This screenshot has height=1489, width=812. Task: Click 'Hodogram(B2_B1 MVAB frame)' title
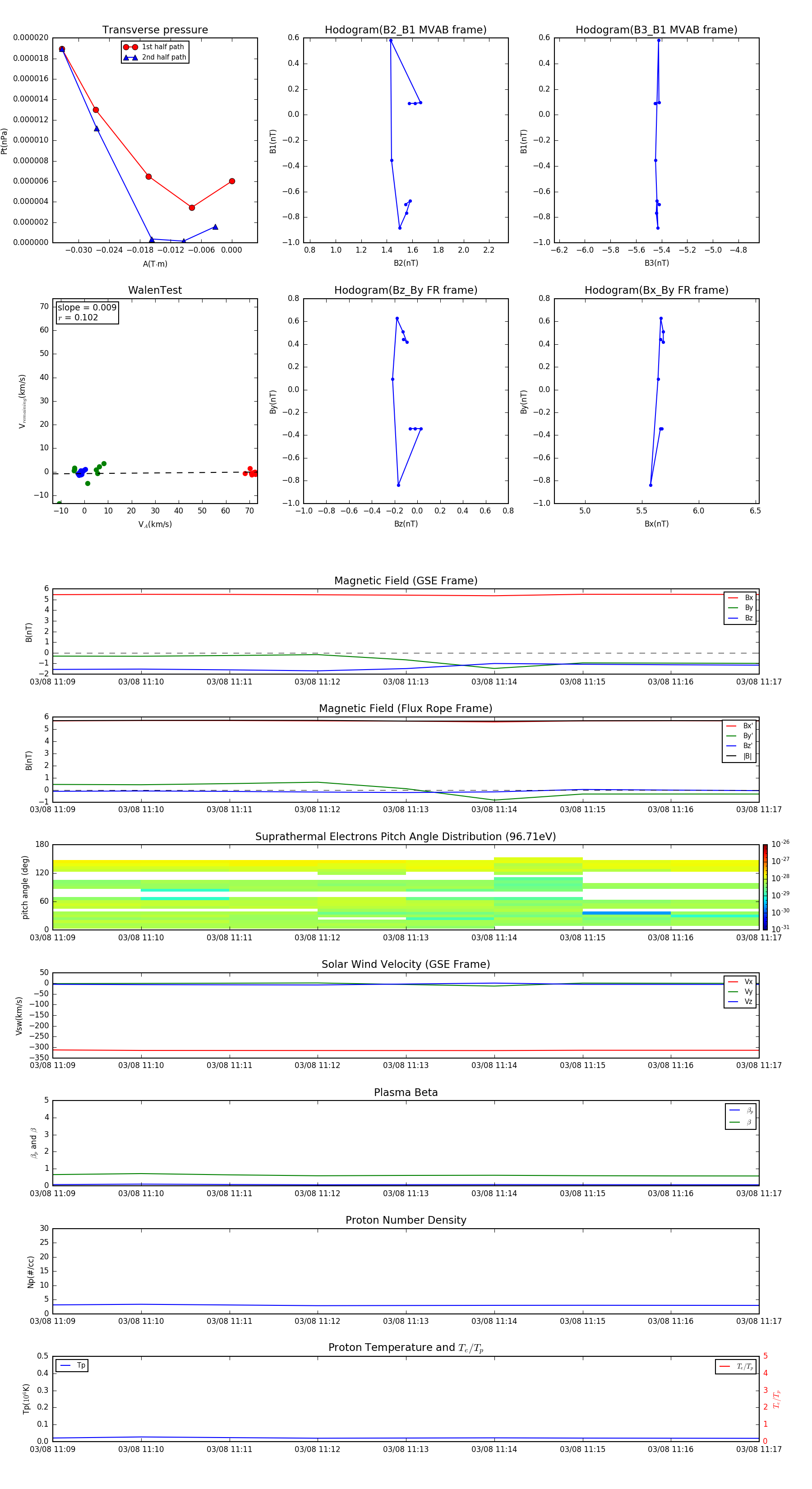pyautogui.click(x=406, y=30)
